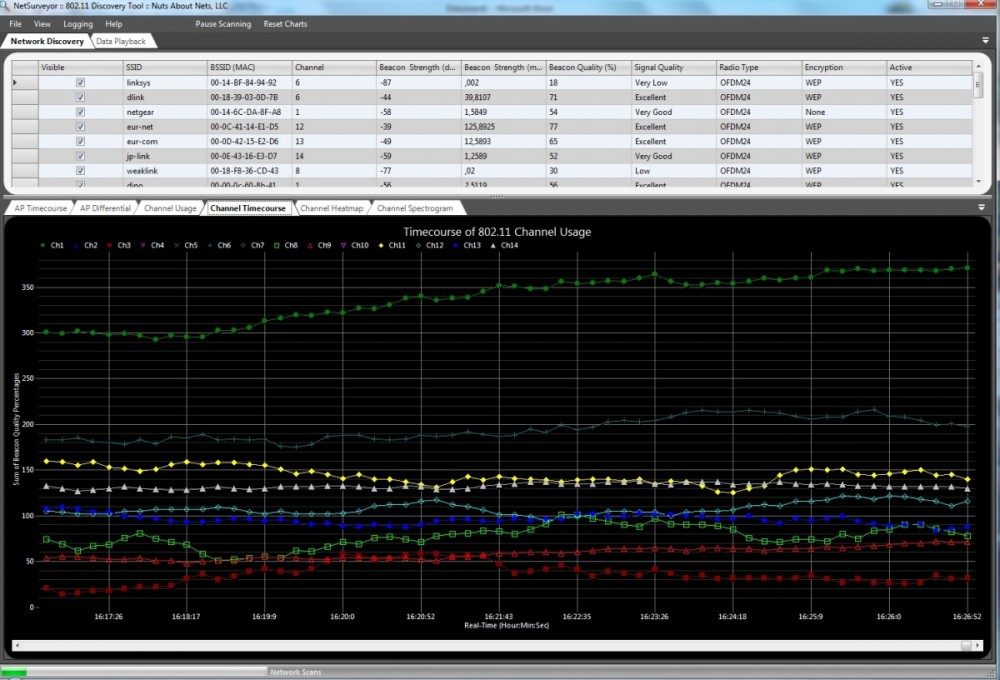Open the Logging menu
1000x680 pixels.
(78, 23)
